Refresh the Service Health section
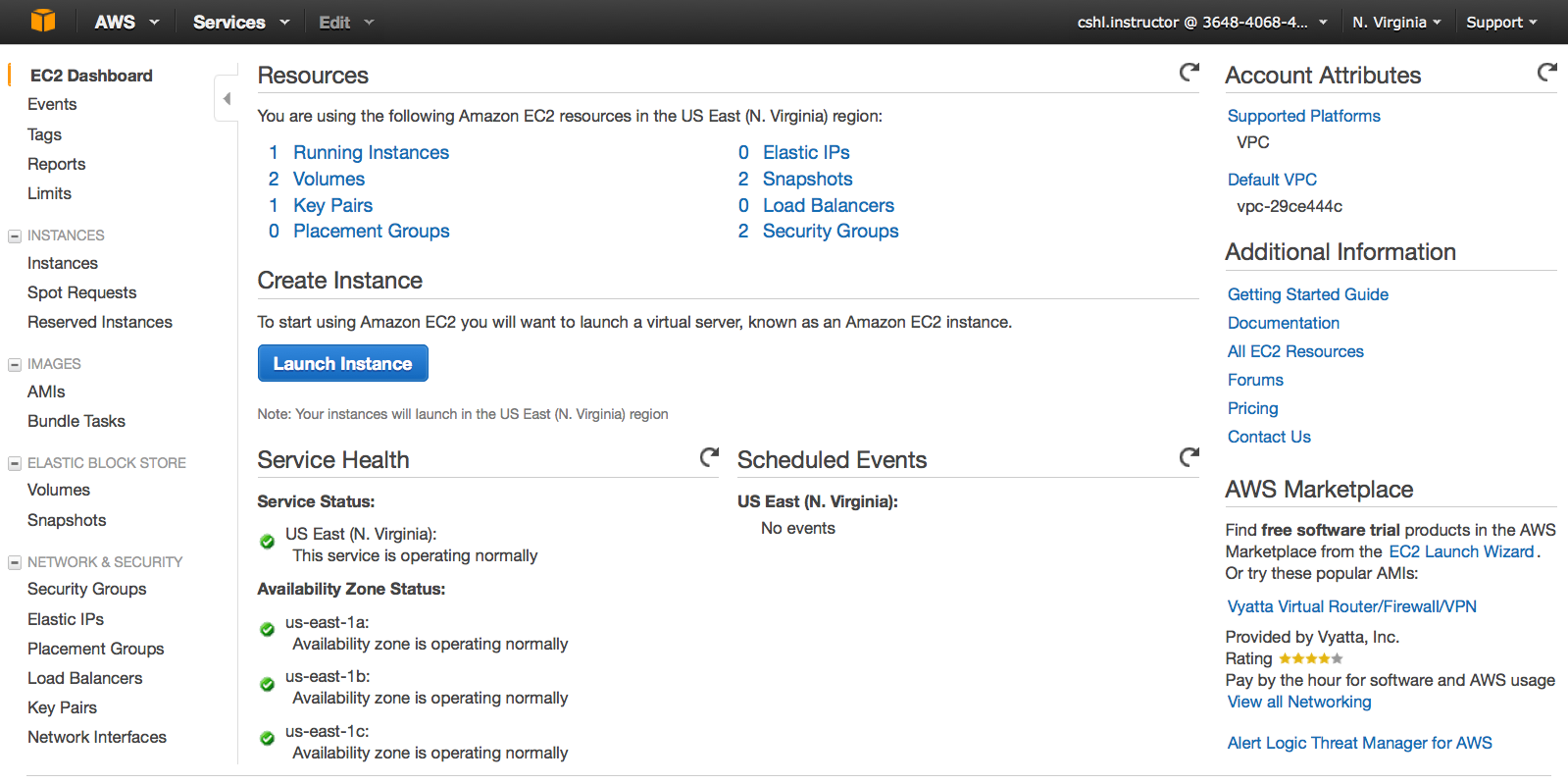1568x784 pixels. click(x=709, y=456)
